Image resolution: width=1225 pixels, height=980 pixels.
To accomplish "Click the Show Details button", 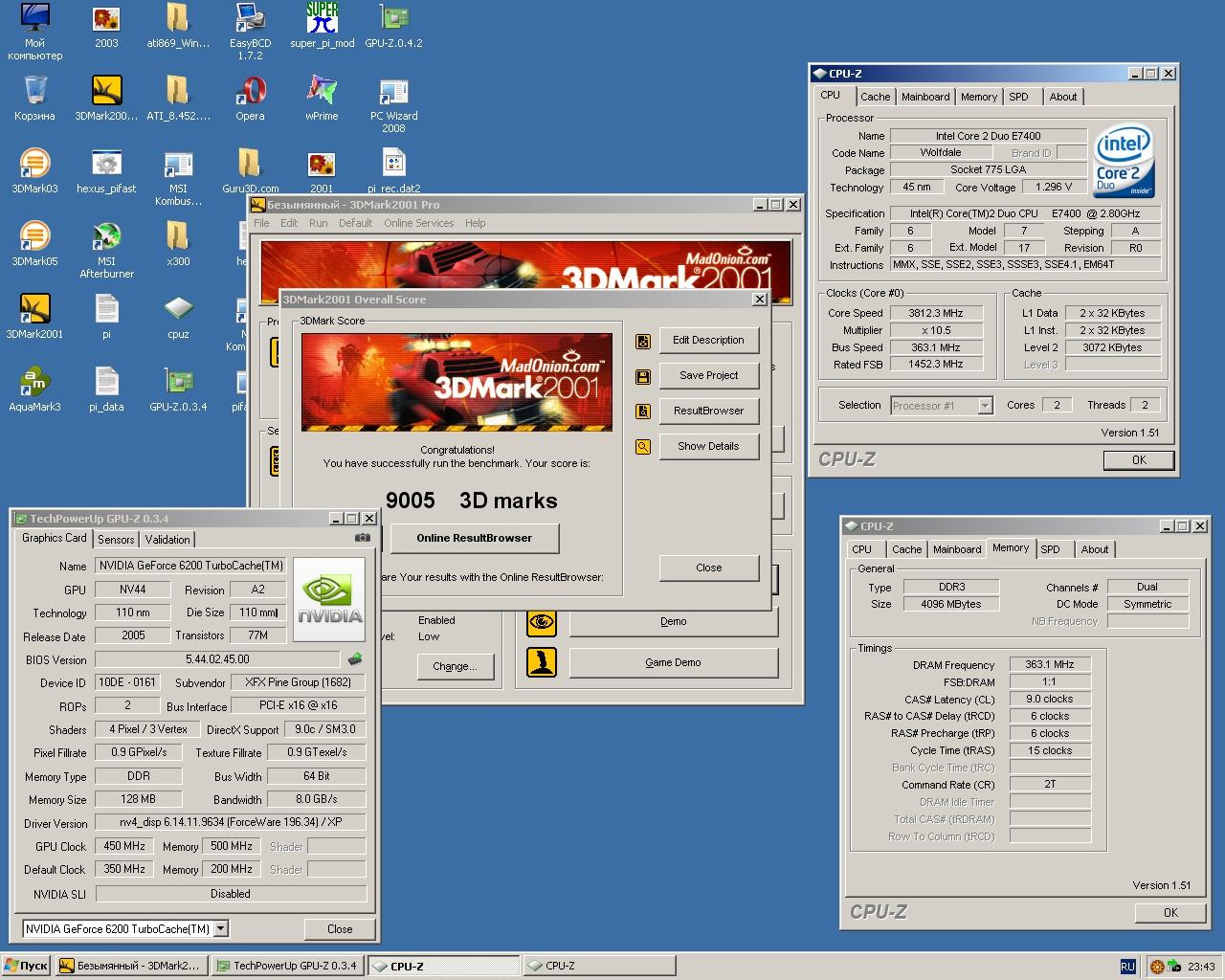I will [708, 446].
